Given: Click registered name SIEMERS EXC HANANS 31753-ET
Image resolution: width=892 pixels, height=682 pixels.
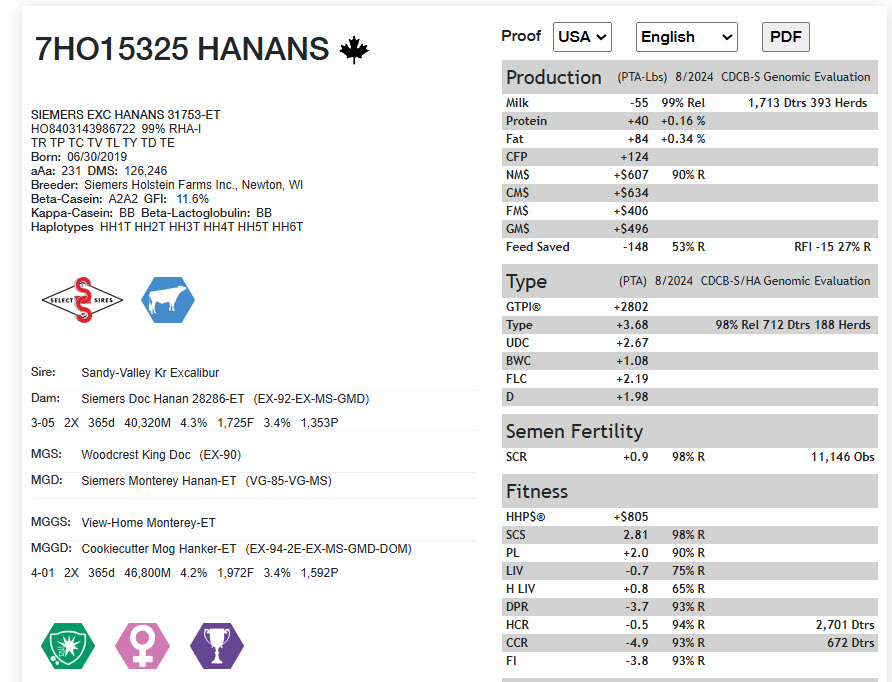Looking at the screenshot, I should [125, 115].
